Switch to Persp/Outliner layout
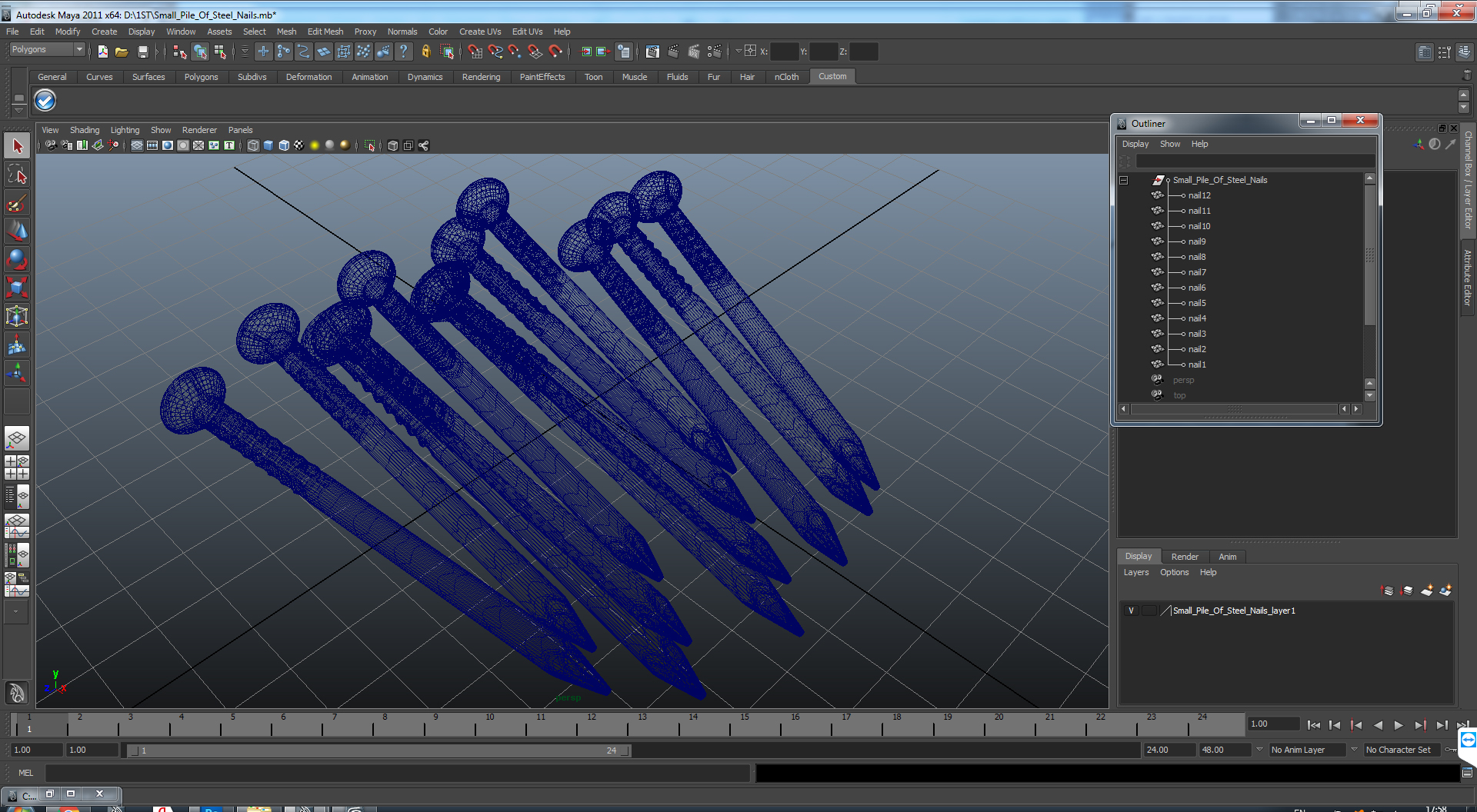 click(17, 497)
